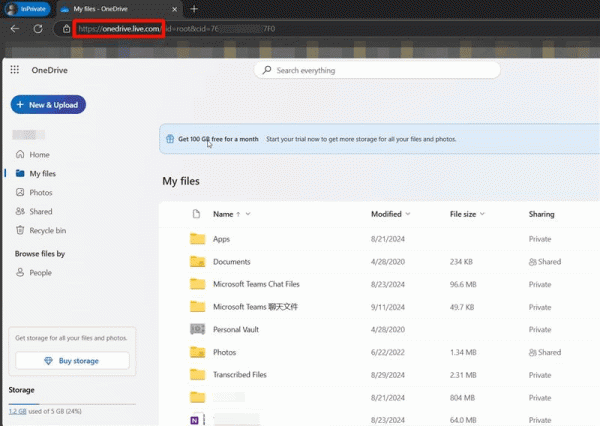This screenshot has width=600, height=426.
Task: Open Shared in sidebar
Action: coord(41,212)
